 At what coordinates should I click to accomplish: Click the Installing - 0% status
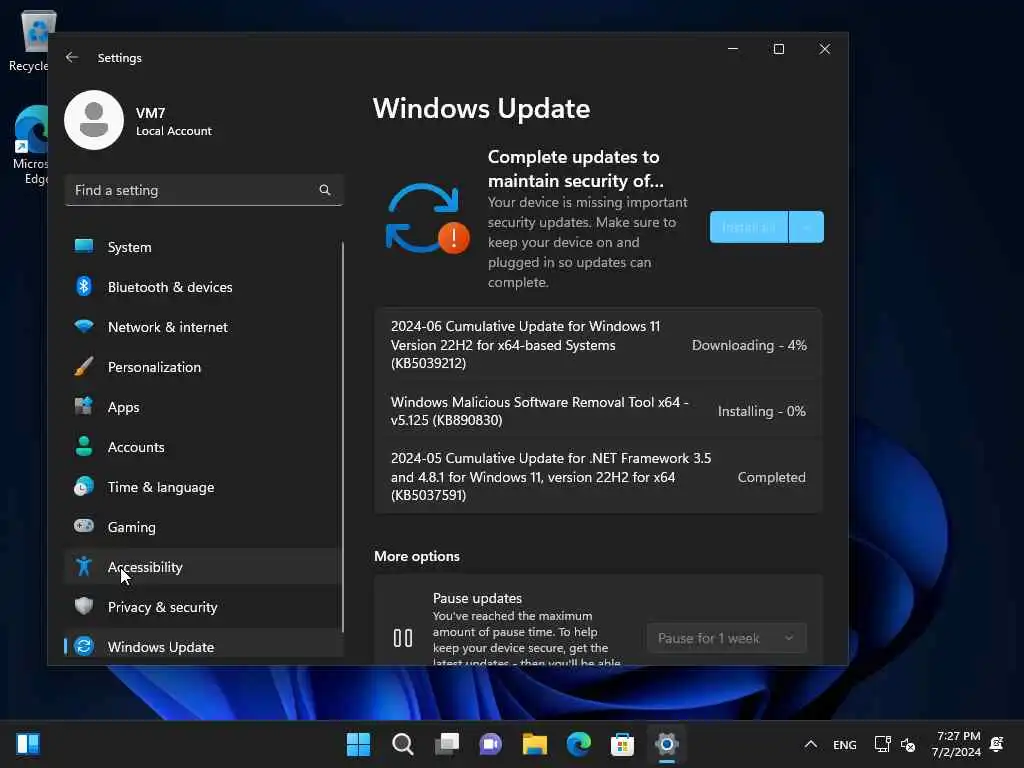761,411
